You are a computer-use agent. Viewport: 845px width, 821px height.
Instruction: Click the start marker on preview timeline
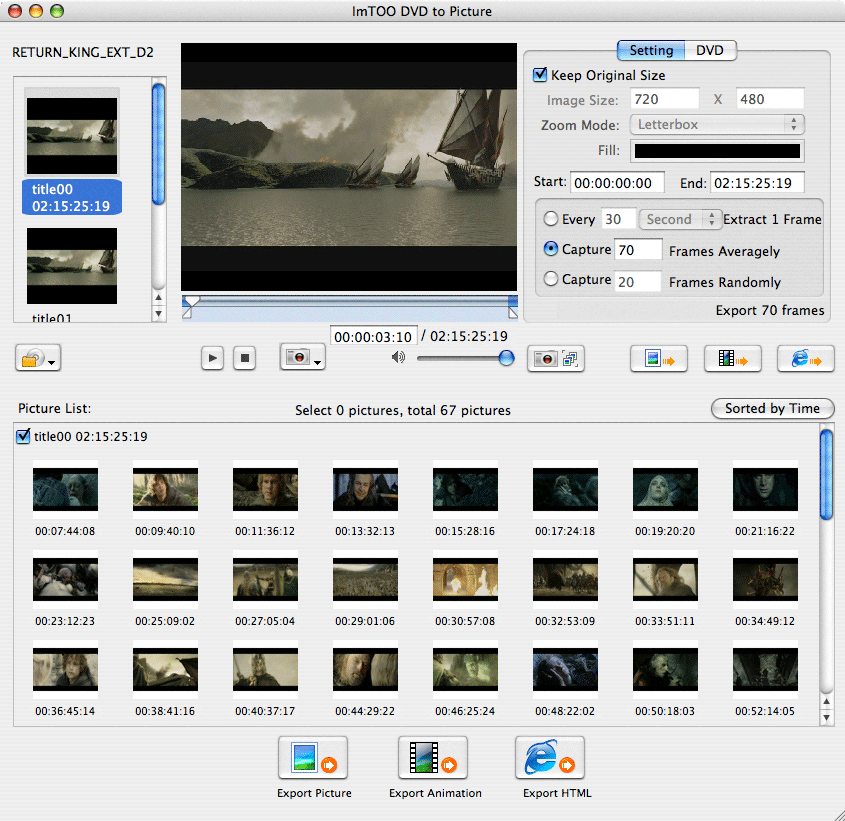(x=187, y=313)
